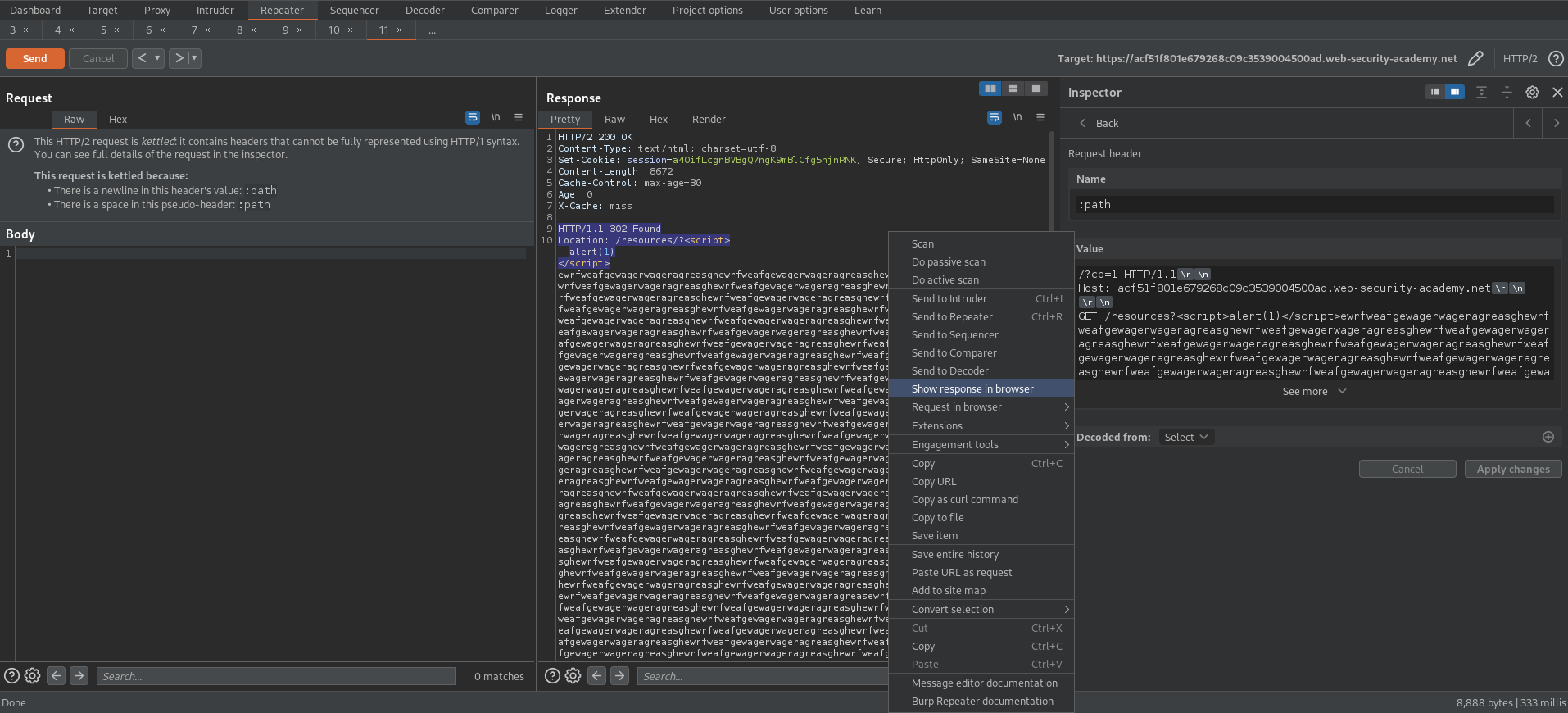Viewport: 1568px width, 713px height.
Task: Toggle word wrap in the Response editor
Action: 995,118
